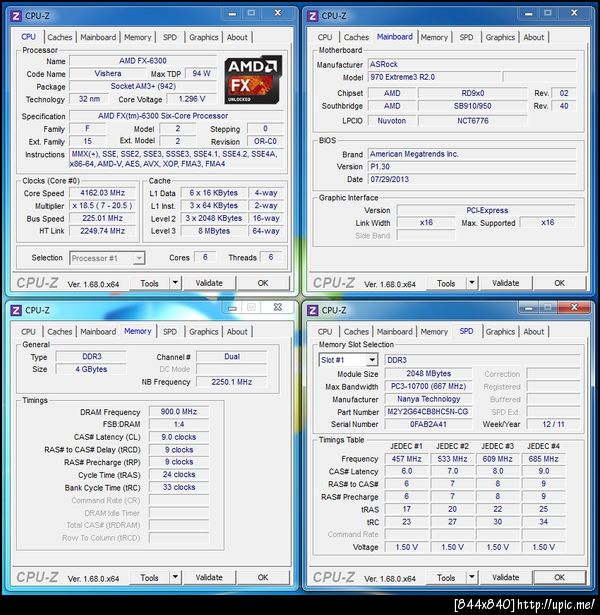Click the SPD manufacturer 'Nanya Technology'
The width and height of the screenshot is (600, 615).
point(428,399)
